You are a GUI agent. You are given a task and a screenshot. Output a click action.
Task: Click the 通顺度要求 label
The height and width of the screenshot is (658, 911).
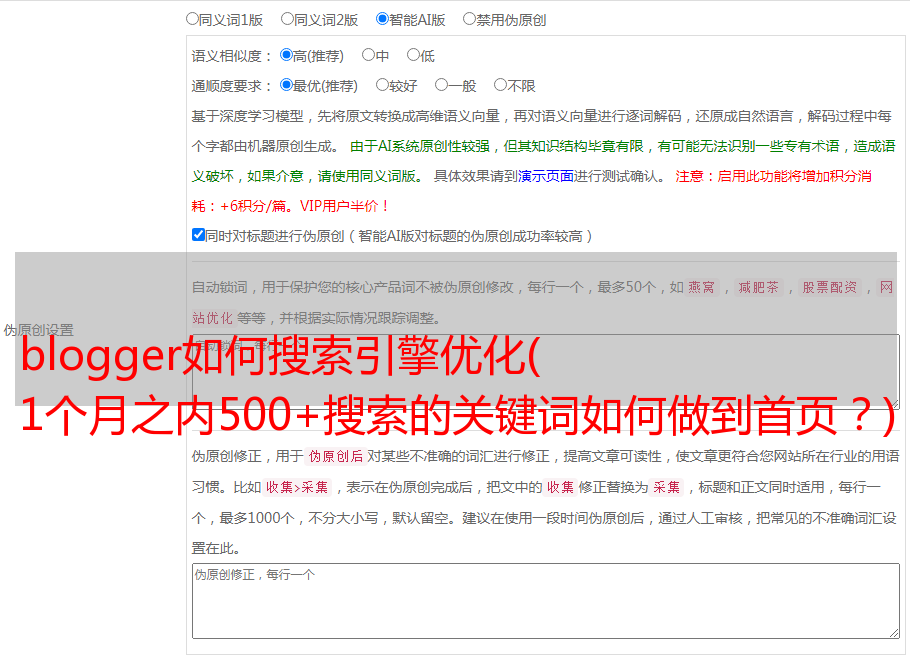(x=231, y=87)
